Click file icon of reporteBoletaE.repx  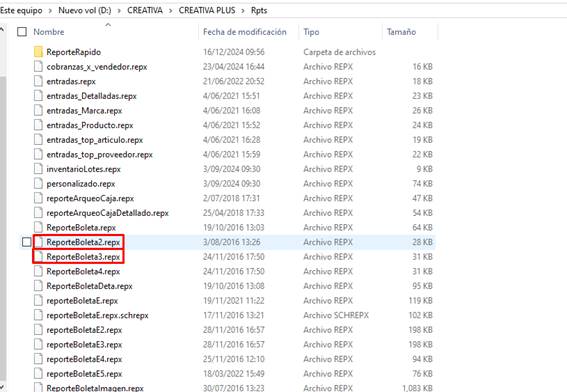click(38, 301)
